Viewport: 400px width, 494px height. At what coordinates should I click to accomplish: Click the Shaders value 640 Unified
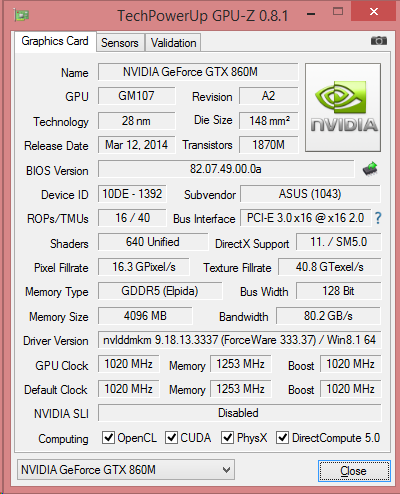coord(153,242)
